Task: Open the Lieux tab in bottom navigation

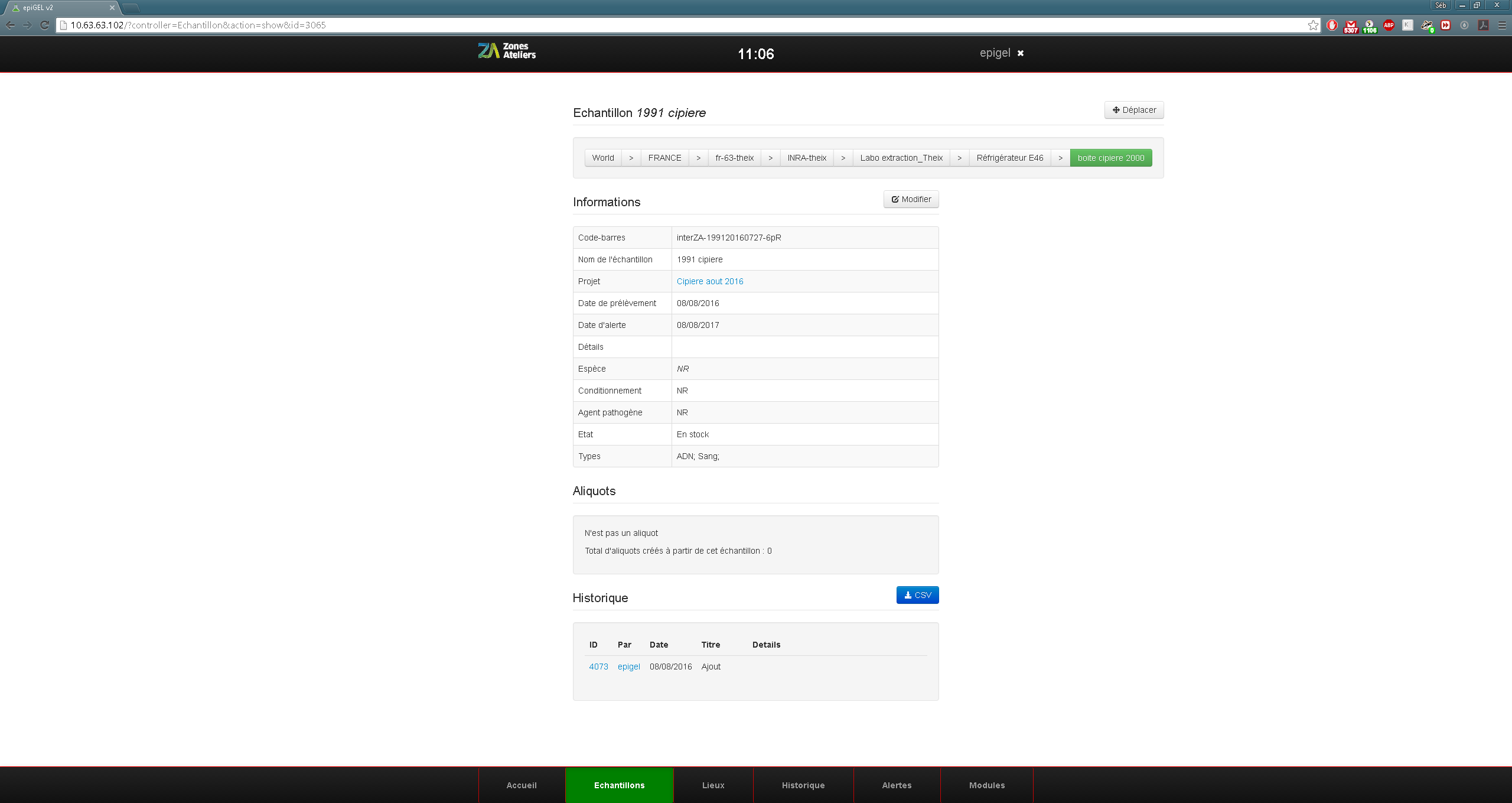Action: (x=713, y=785)
